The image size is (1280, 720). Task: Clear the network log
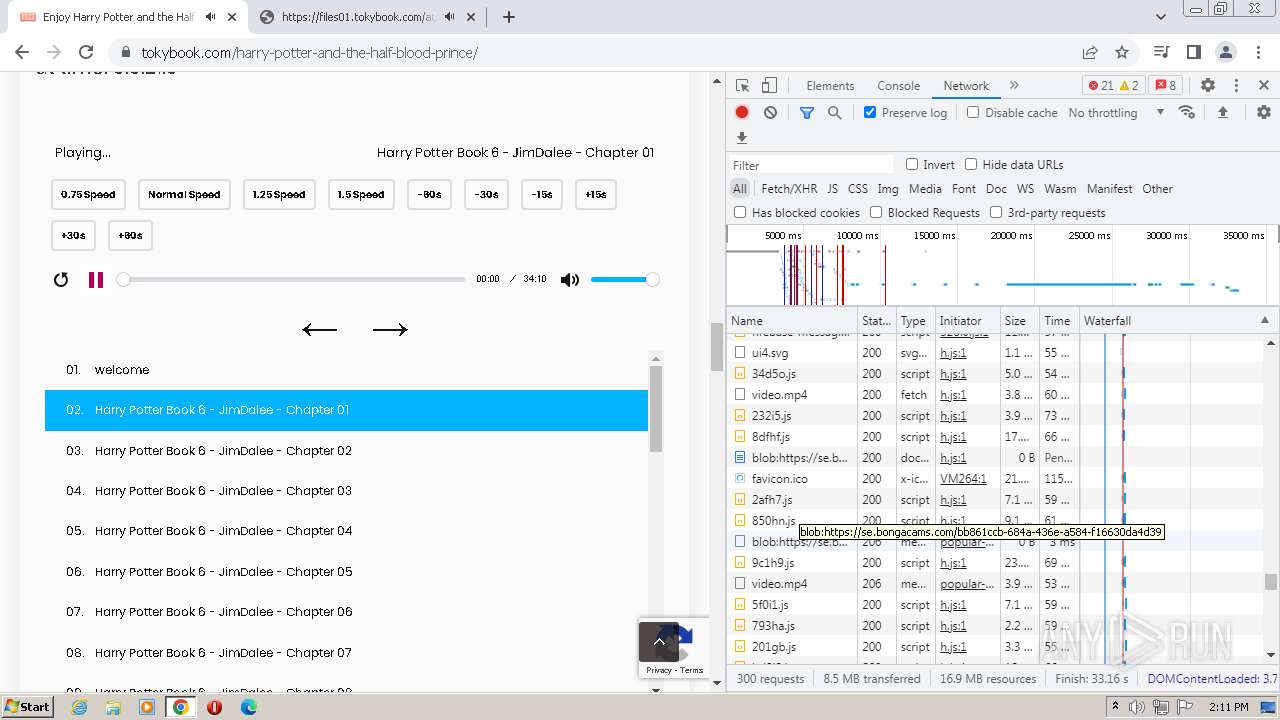pos(770,113)
